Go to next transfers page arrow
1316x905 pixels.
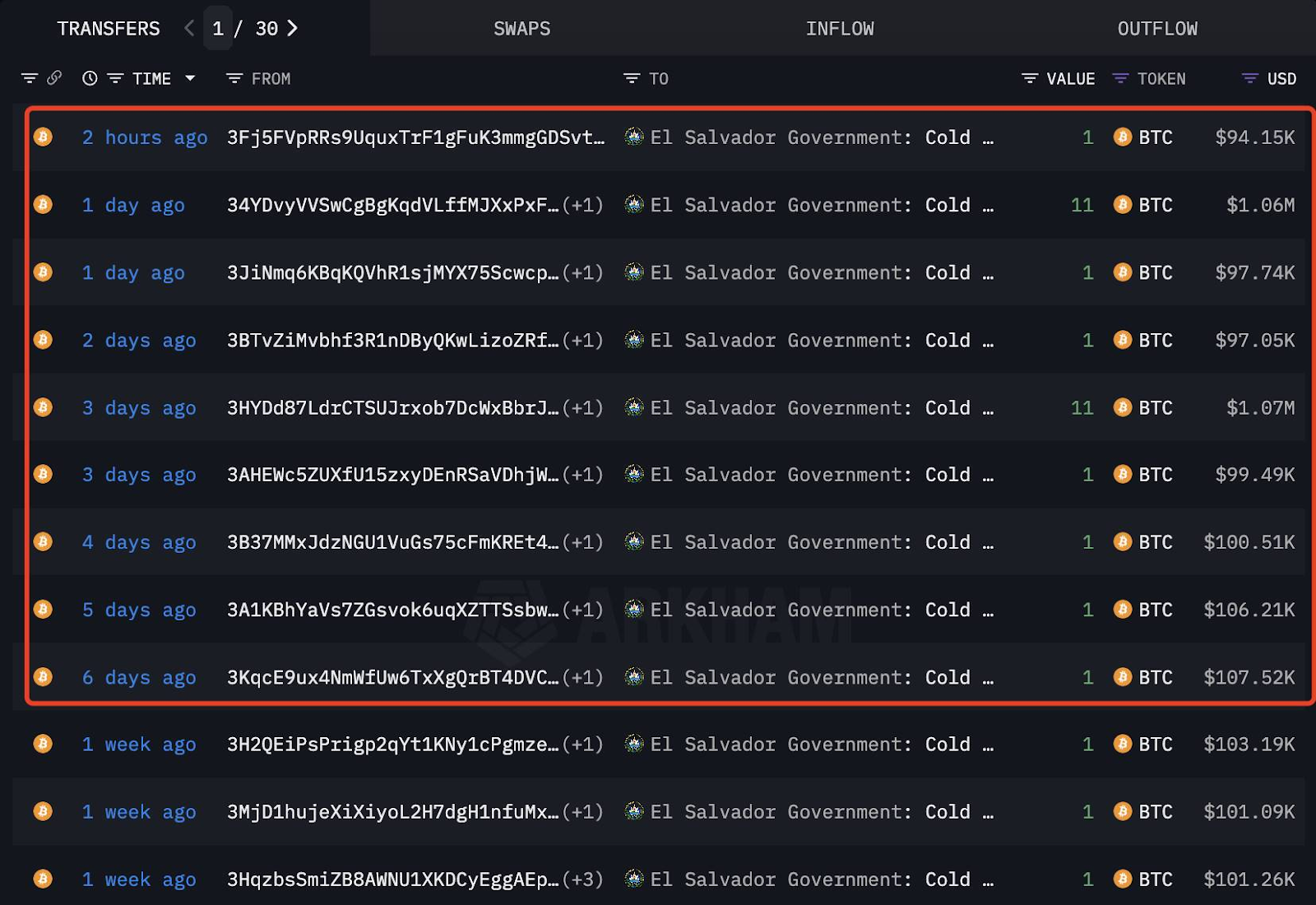pyautogui.click(x=292, y=28)
